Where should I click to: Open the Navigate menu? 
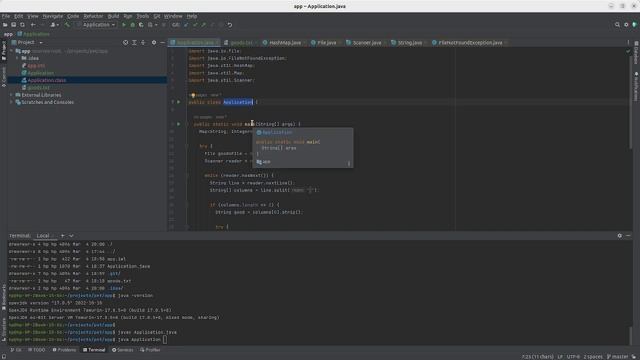(x=53, y=16)
